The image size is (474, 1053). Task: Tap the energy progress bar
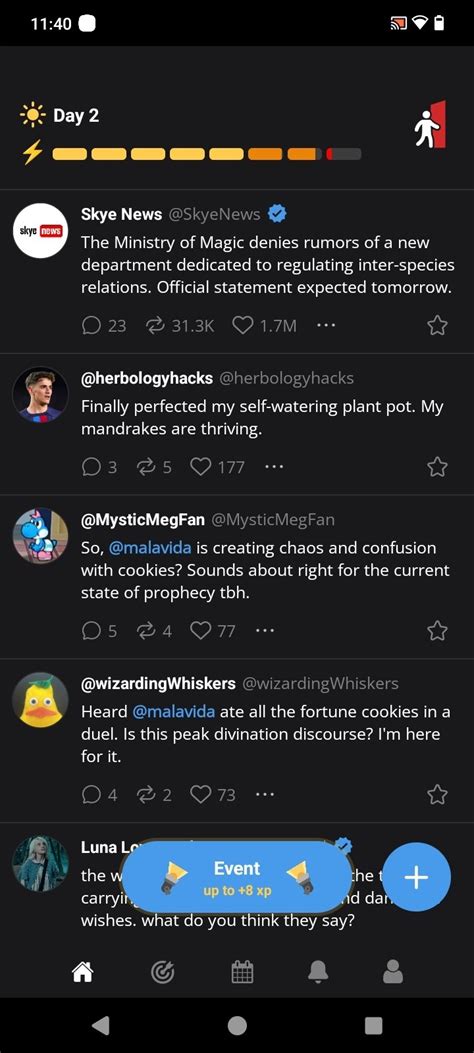[x=207, y=154]
